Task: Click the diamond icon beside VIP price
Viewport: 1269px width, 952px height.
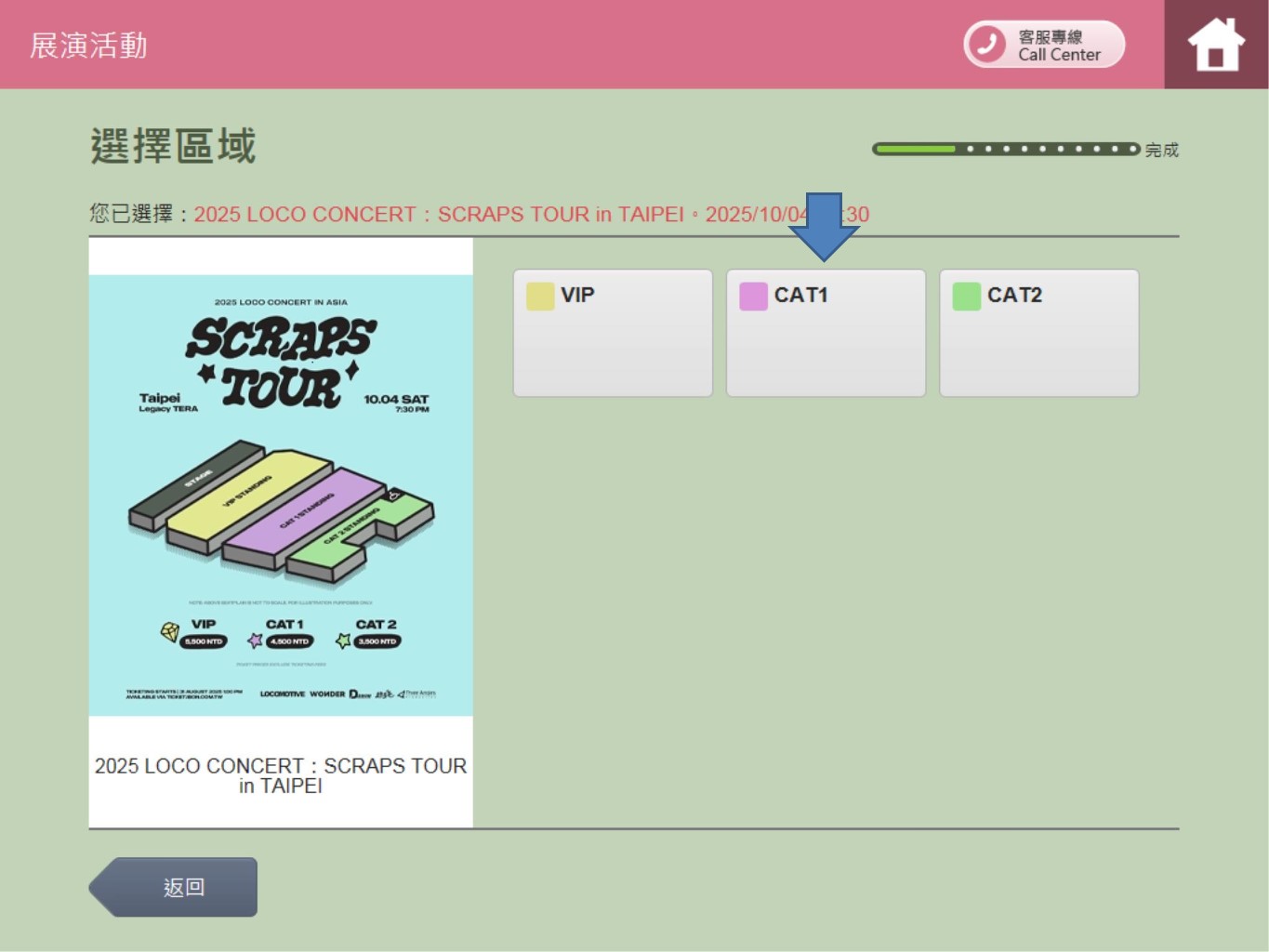Action: click(170, 632)
